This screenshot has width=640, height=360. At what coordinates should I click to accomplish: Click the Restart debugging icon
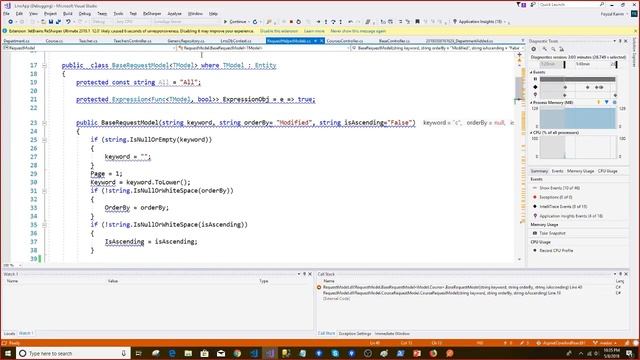point(298,22)
